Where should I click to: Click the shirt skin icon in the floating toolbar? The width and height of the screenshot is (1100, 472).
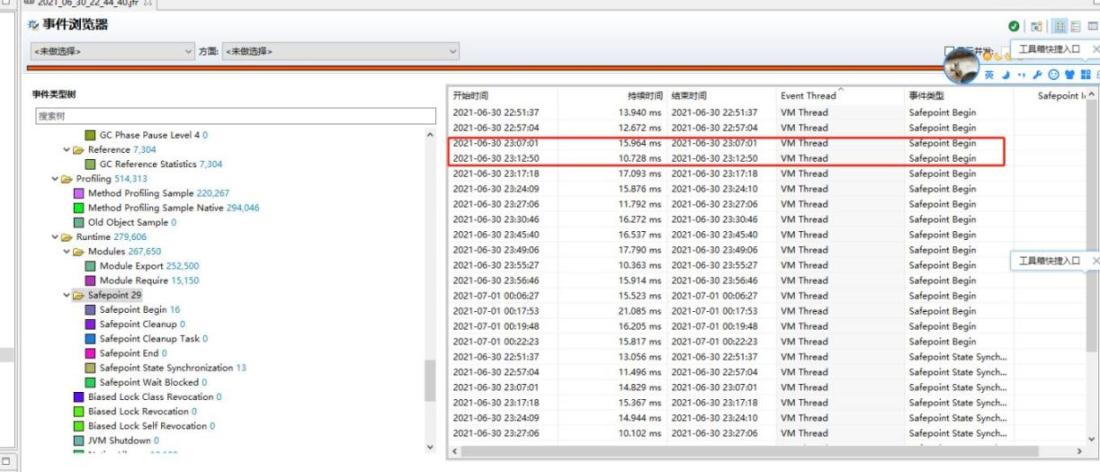pos(1069,75)
